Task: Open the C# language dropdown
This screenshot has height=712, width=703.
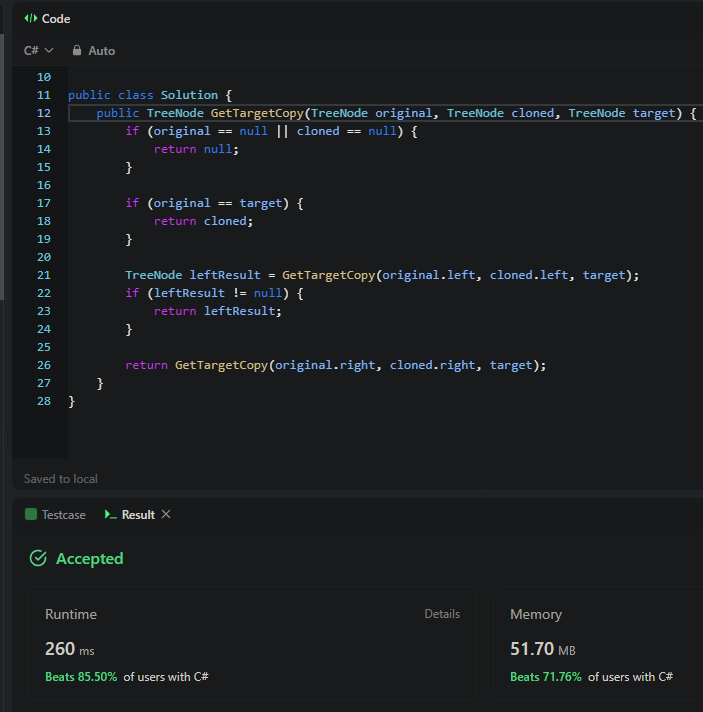Action: pos(38,50)
